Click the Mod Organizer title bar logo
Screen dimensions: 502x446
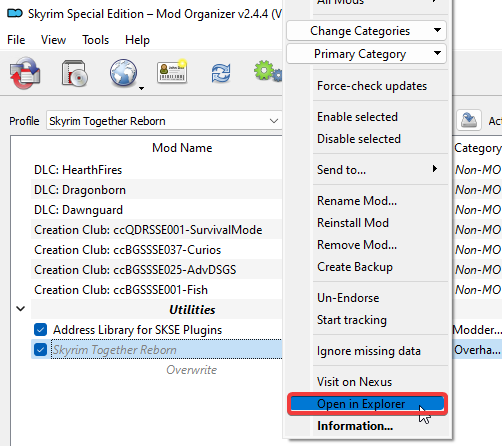(x=15, y=14)
